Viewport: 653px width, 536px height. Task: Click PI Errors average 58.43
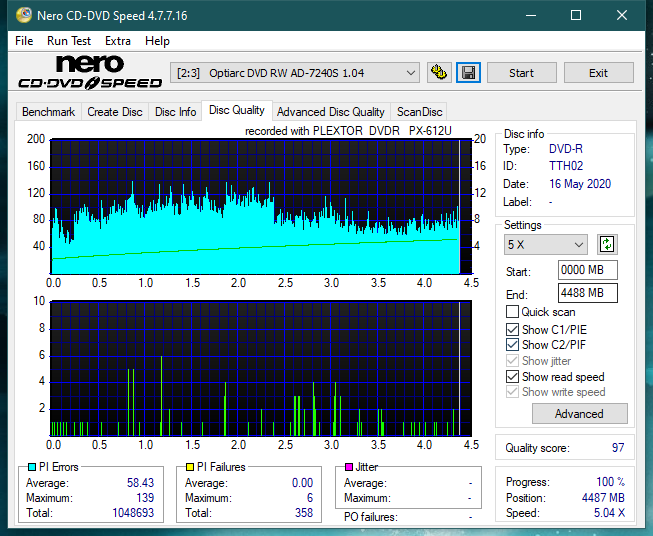pos(140,483)
